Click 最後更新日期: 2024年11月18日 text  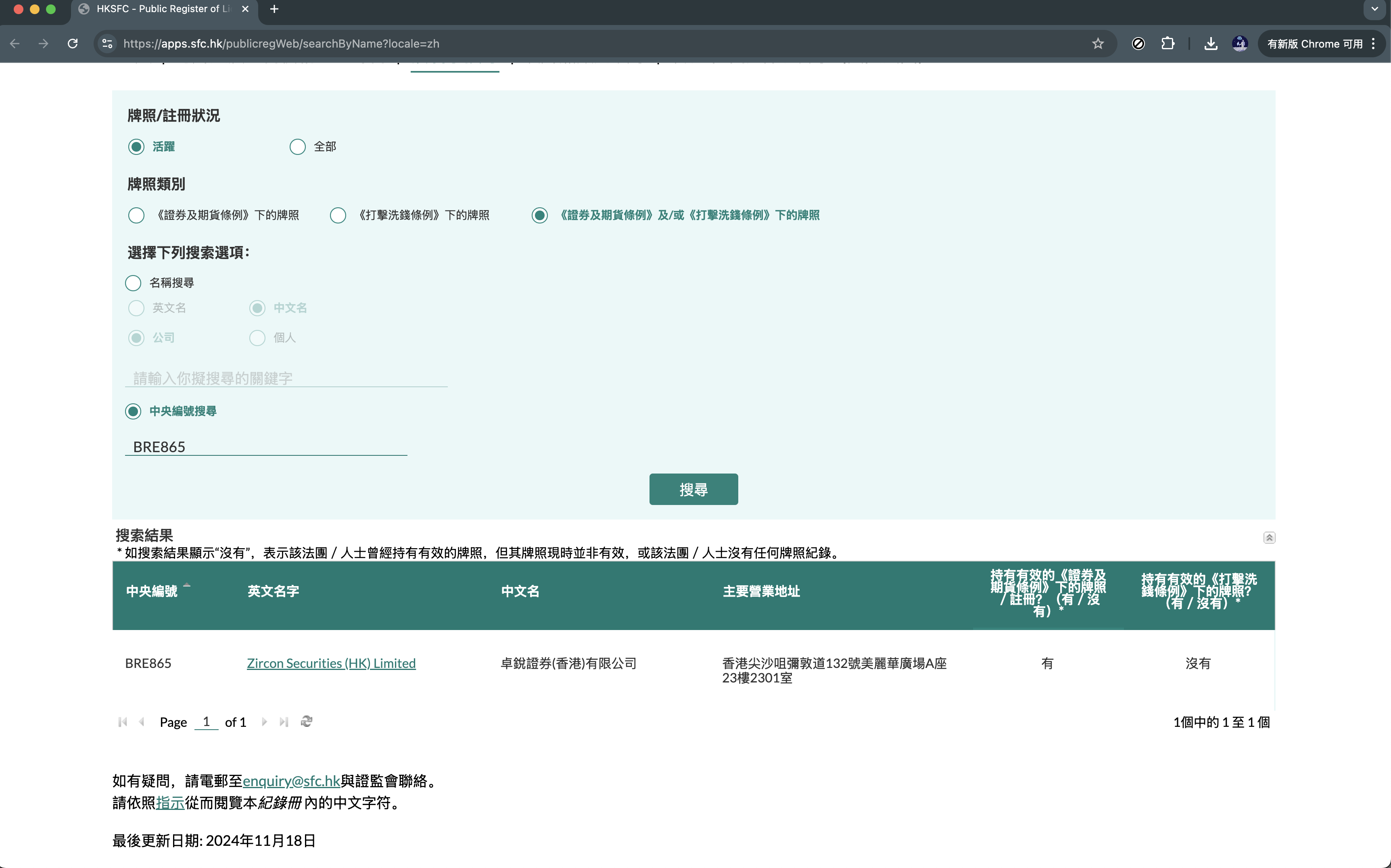coord(214,841)
